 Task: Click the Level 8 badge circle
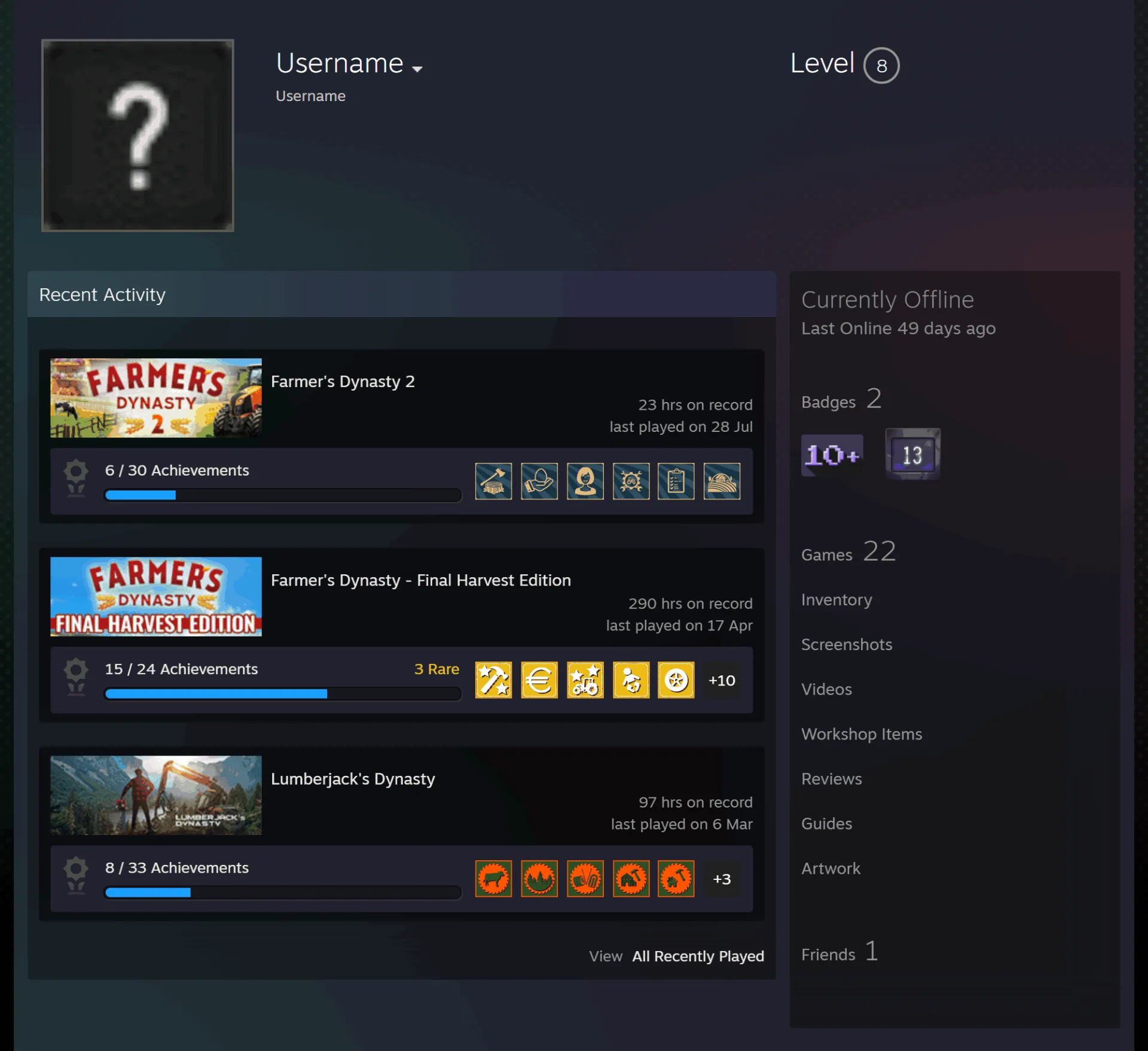pos(881,65)
